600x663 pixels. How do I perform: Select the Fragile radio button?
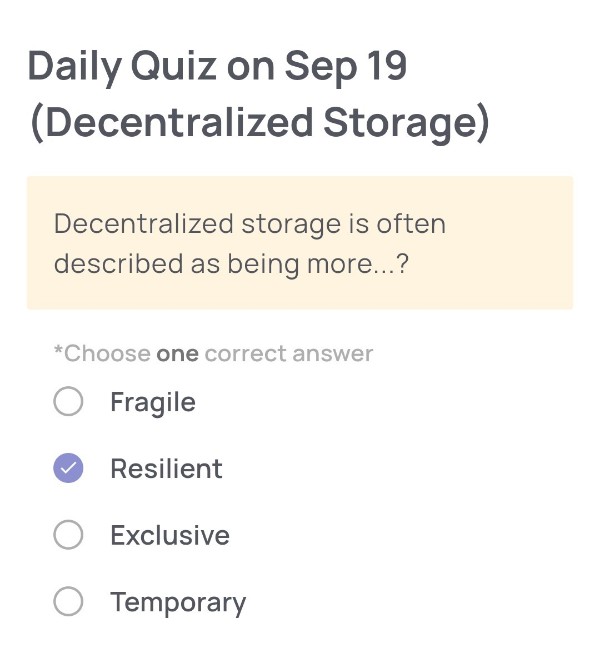pos(68,403)
